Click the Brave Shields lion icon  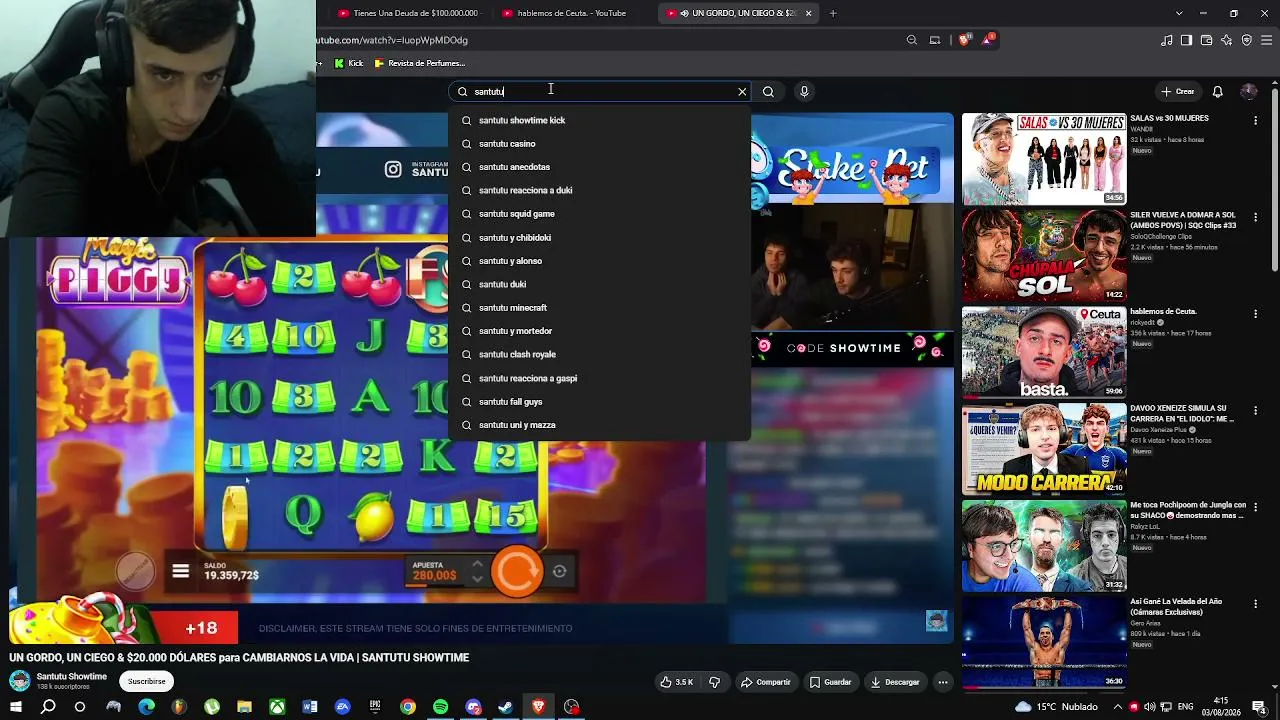(x=964, y=40)
